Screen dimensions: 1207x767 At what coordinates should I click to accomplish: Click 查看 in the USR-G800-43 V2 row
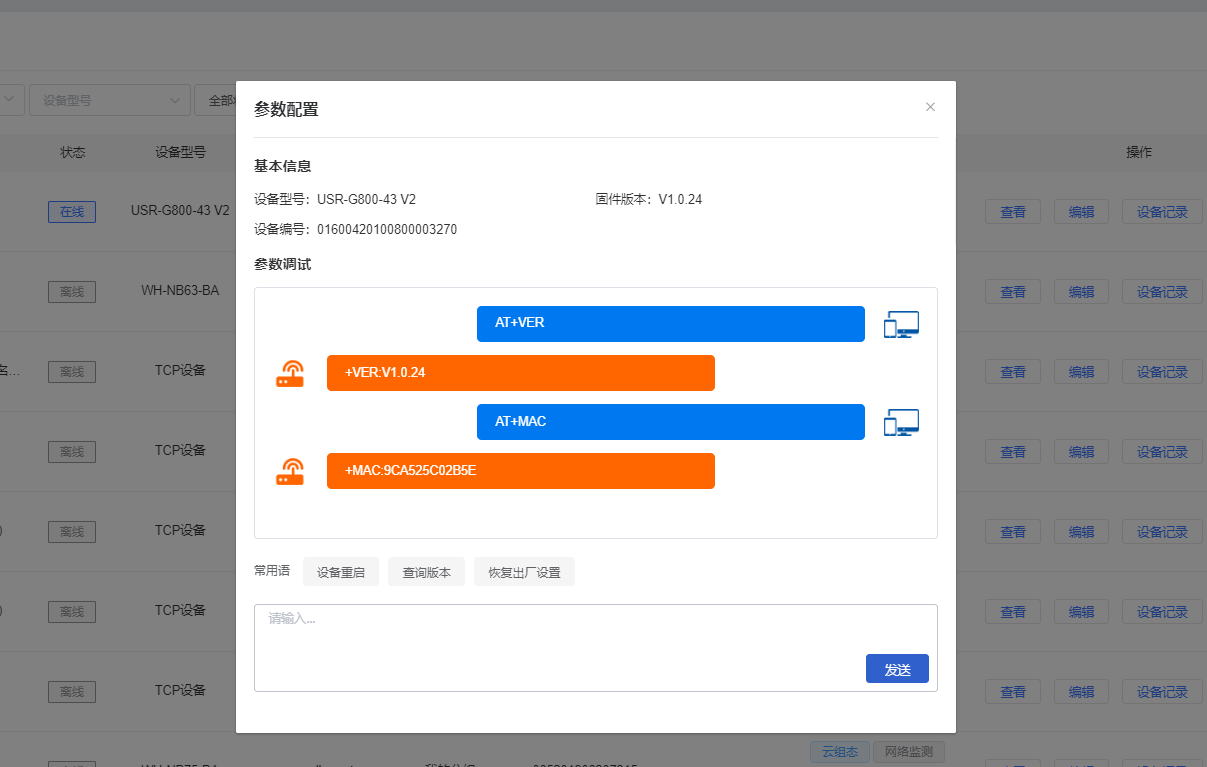[x=1013, y=212]
